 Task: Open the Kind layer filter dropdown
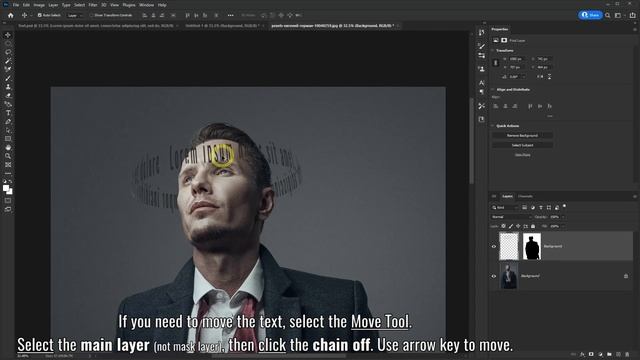(505, 207)
